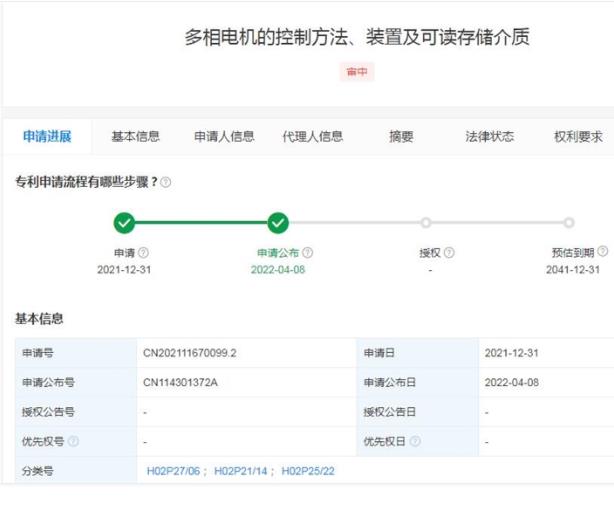Switch to the 基本信息 tab
Image resolution: width=614 pixels, height=512 pixels.
pyautogui.click(x=135, y=137)
